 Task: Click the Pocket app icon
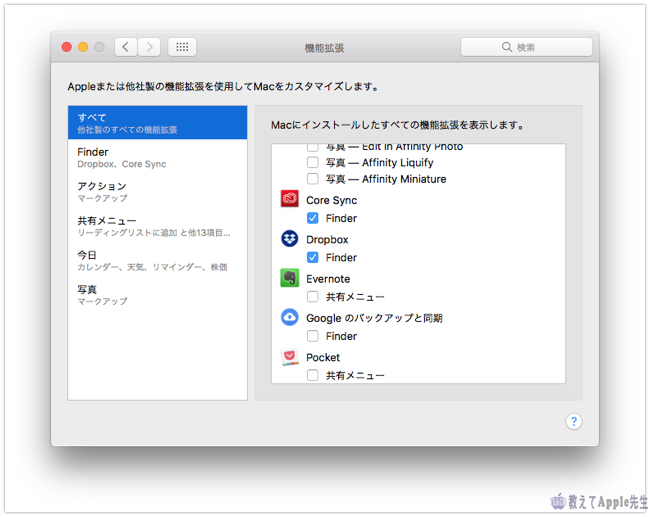click(x=289, y=357)
